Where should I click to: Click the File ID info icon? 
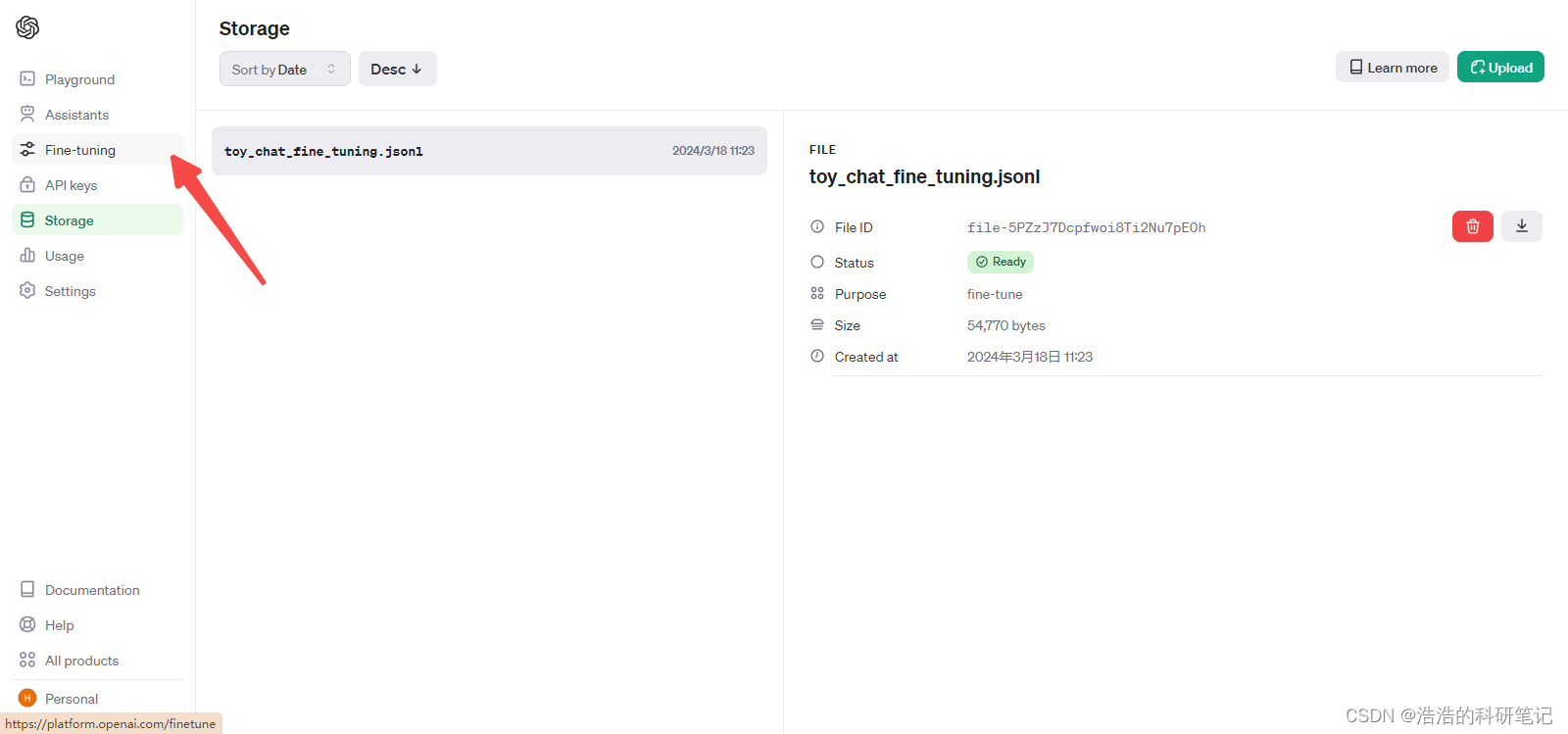coord(817,226)
